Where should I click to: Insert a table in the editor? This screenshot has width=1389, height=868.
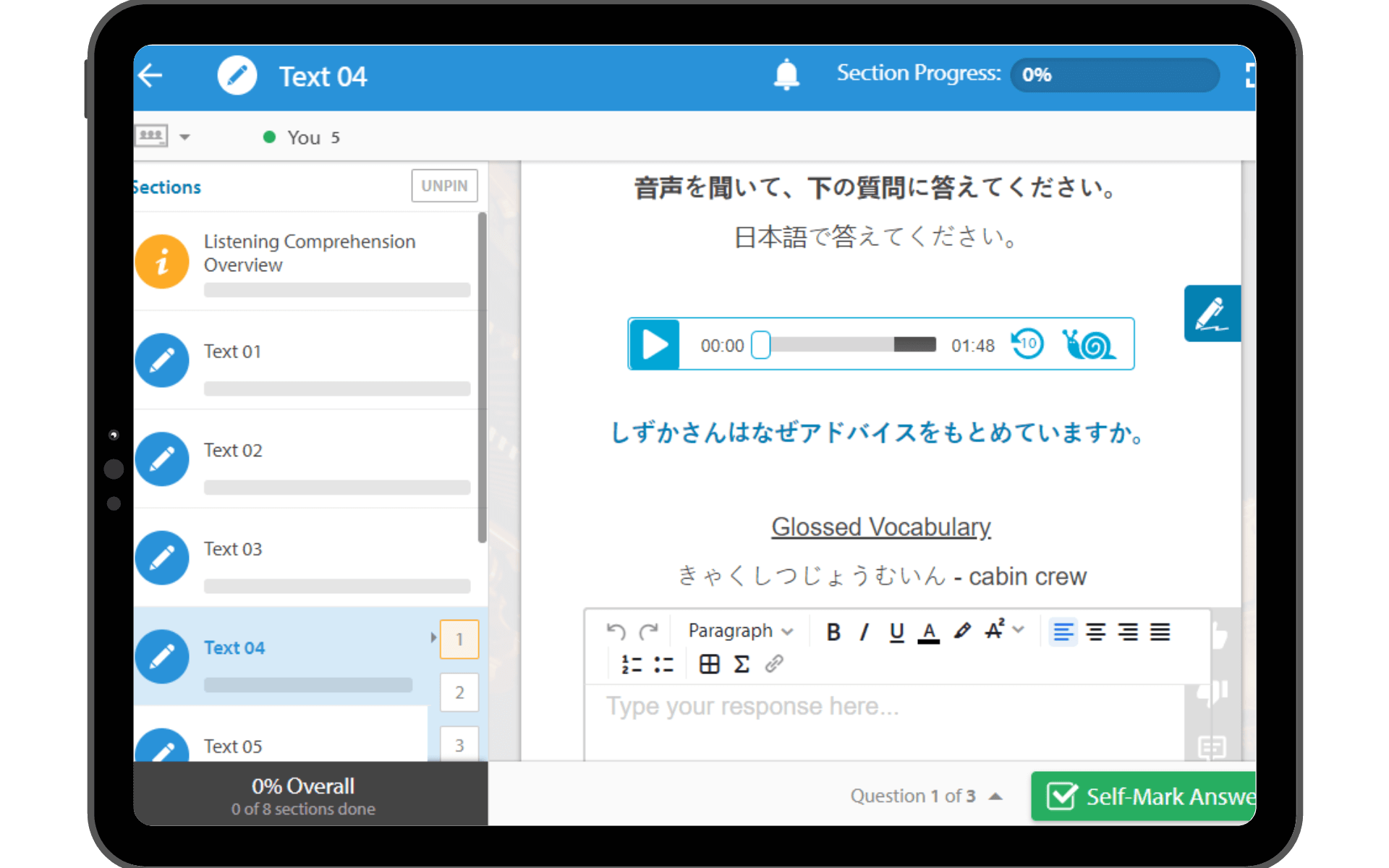pos(709,664)
